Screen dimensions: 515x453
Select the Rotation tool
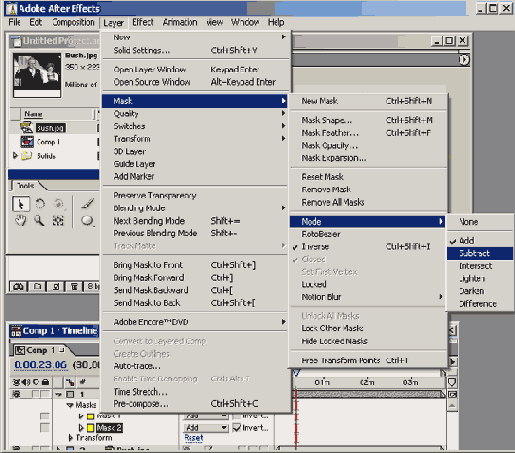pos(40,204)
